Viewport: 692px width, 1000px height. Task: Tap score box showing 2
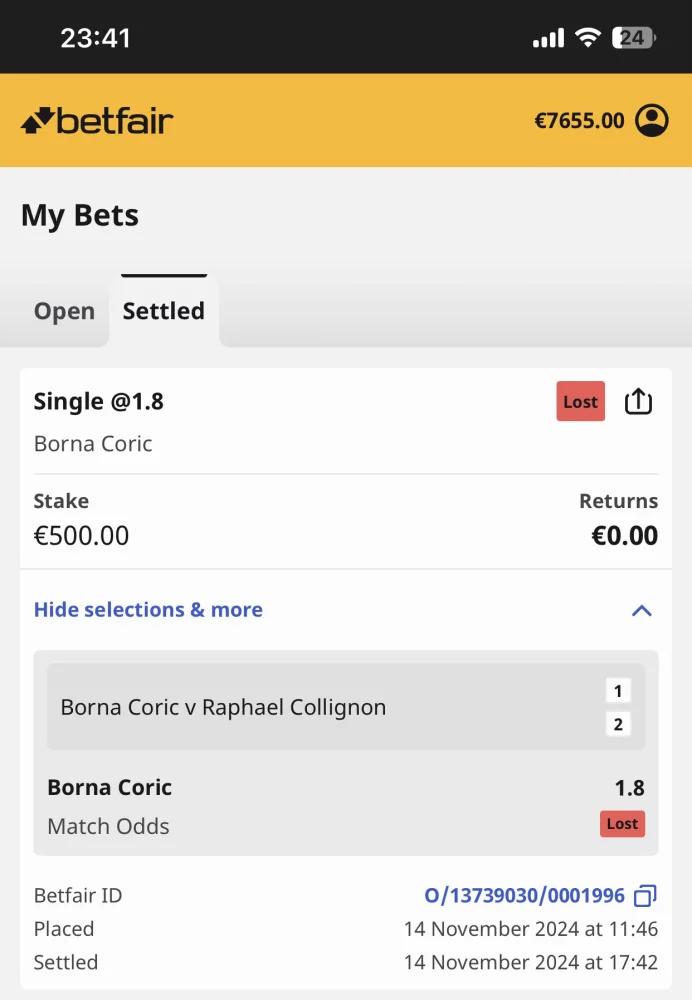[618, 724]
